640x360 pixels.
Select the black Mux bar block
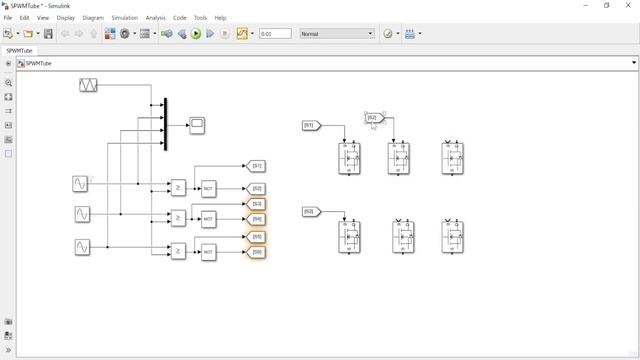point(165,124)
